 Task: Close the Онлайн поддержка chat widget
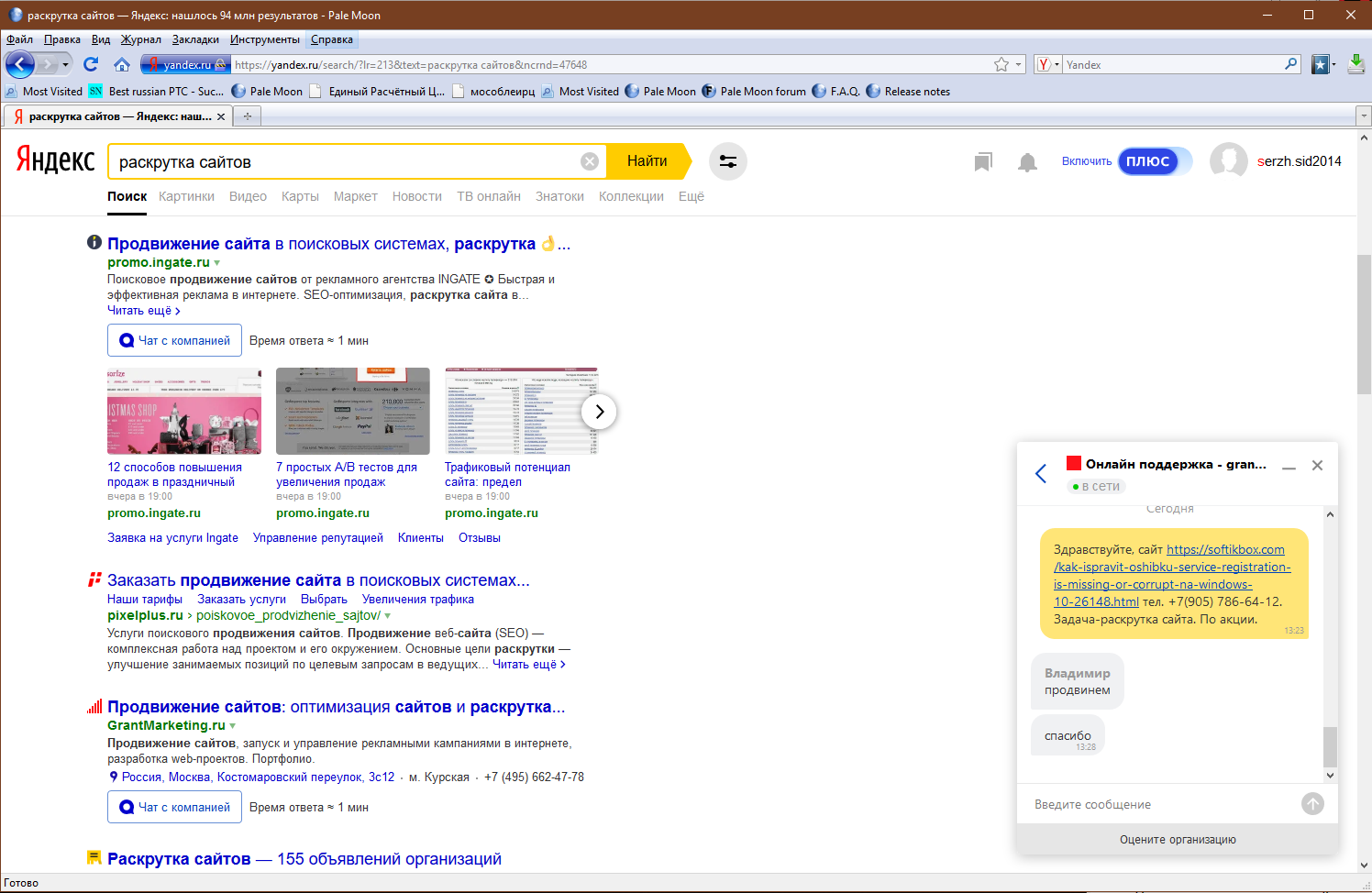(x=1318, y=465)
